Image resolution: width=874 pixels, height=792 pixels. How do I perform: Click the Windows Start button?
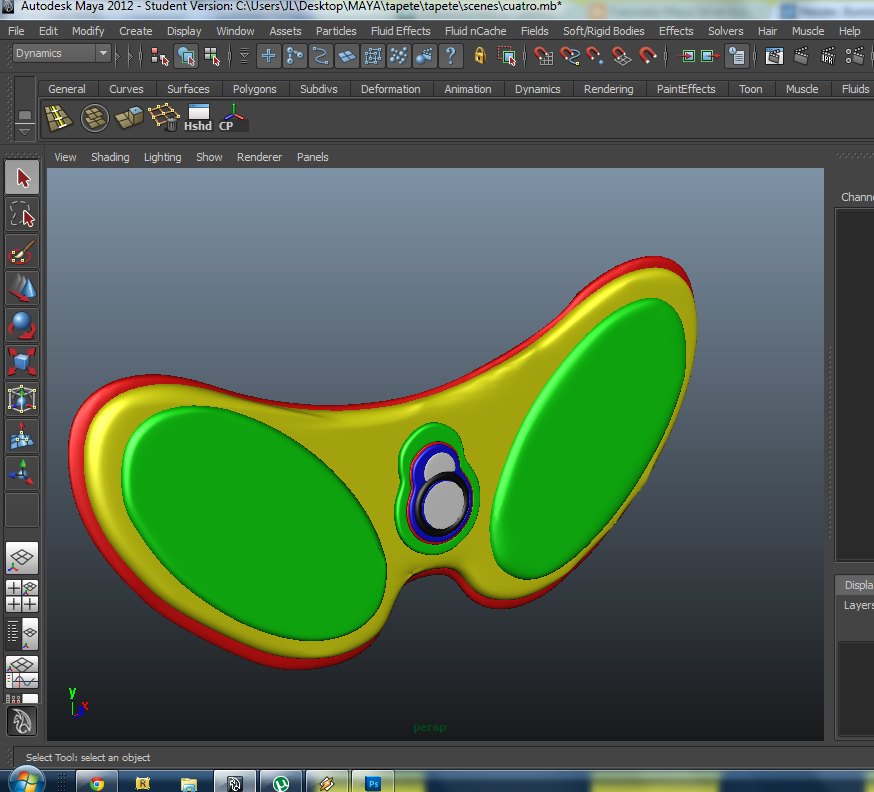(26, 780)
